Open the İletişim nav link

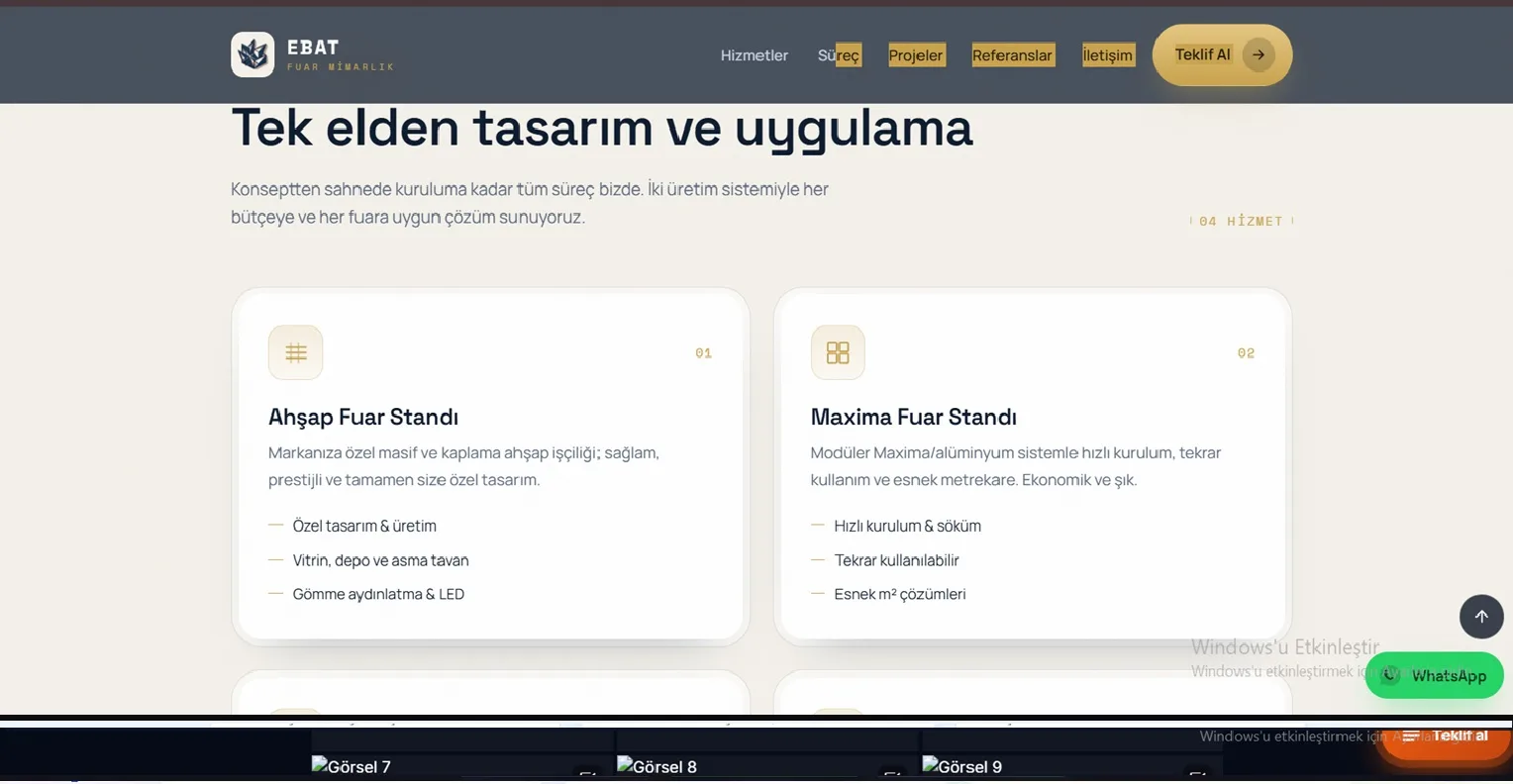[1108, 55]
